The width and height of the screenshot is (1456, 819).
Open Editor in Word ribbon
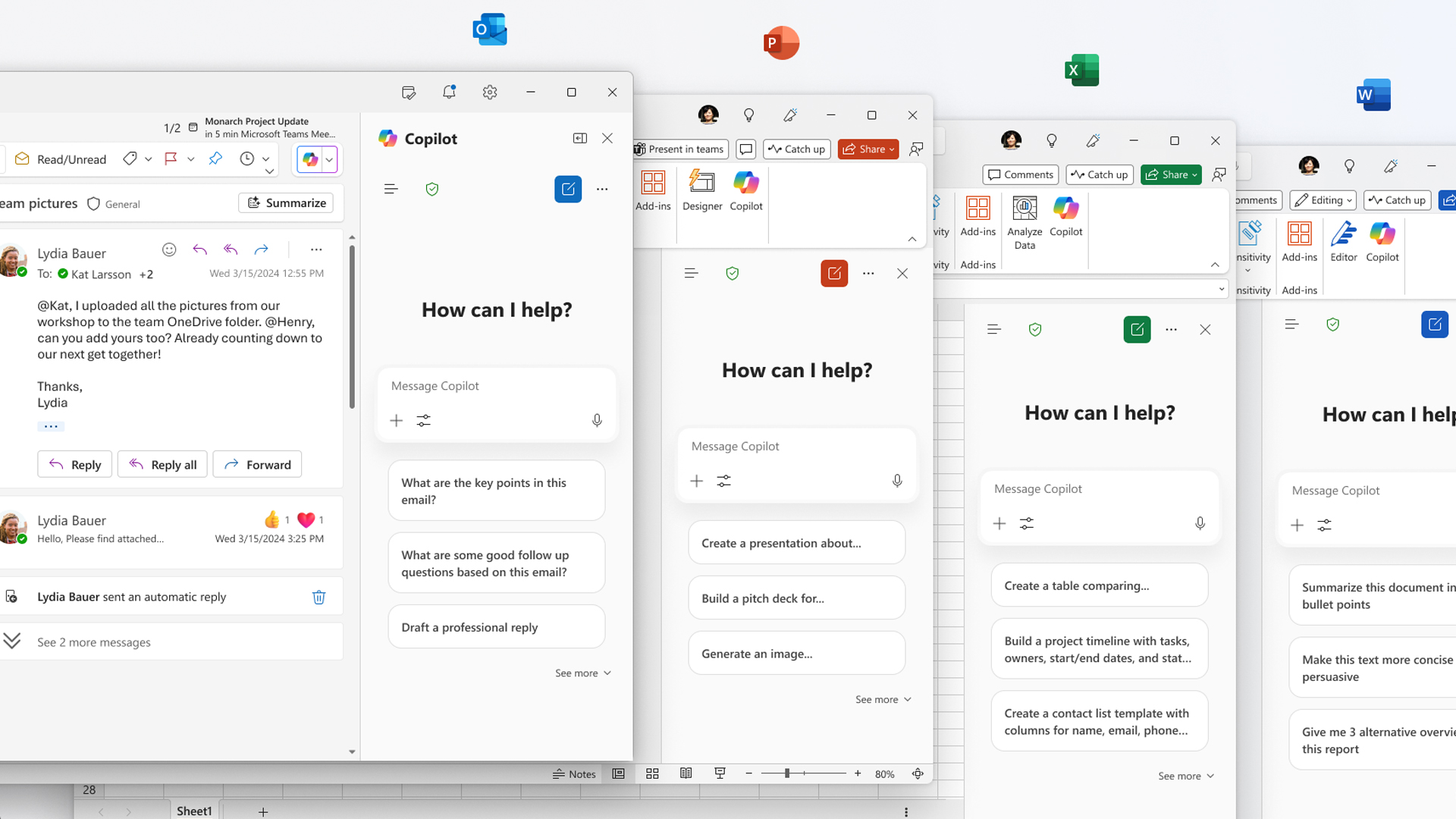point(1344,242)
